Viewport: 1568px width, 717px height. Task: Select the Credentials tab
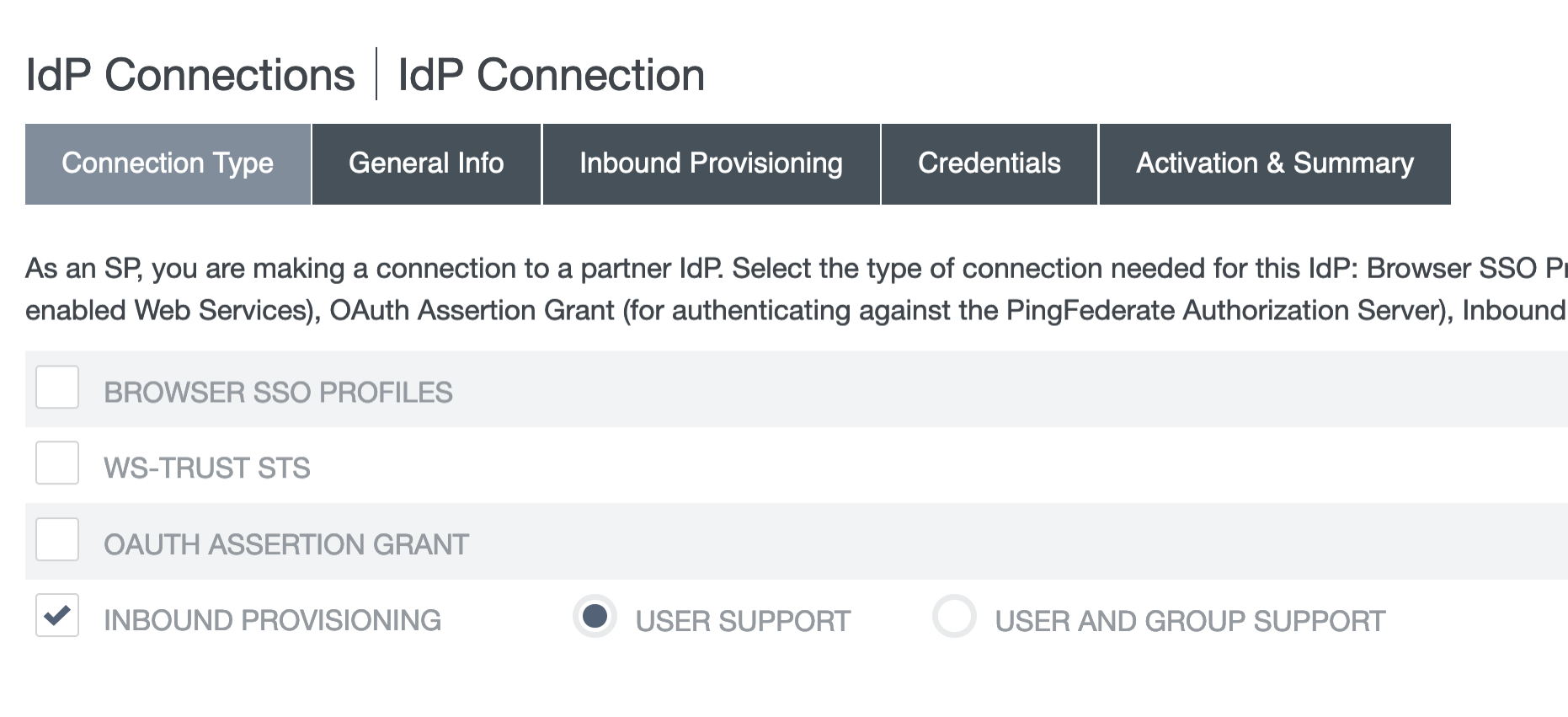(x=989, y=163)
